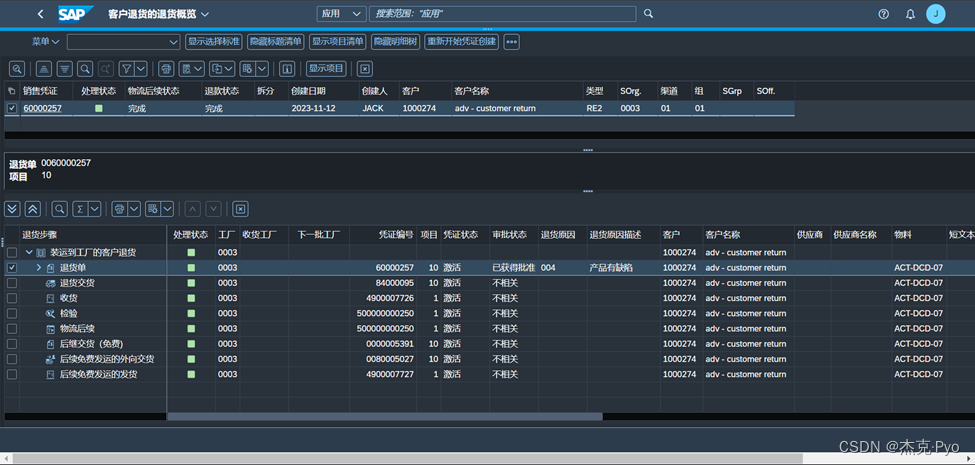Click layout icon in lower tree toolbar
Image resolution: width=975 pixels, height=465 pixels.
click(153, 209)
